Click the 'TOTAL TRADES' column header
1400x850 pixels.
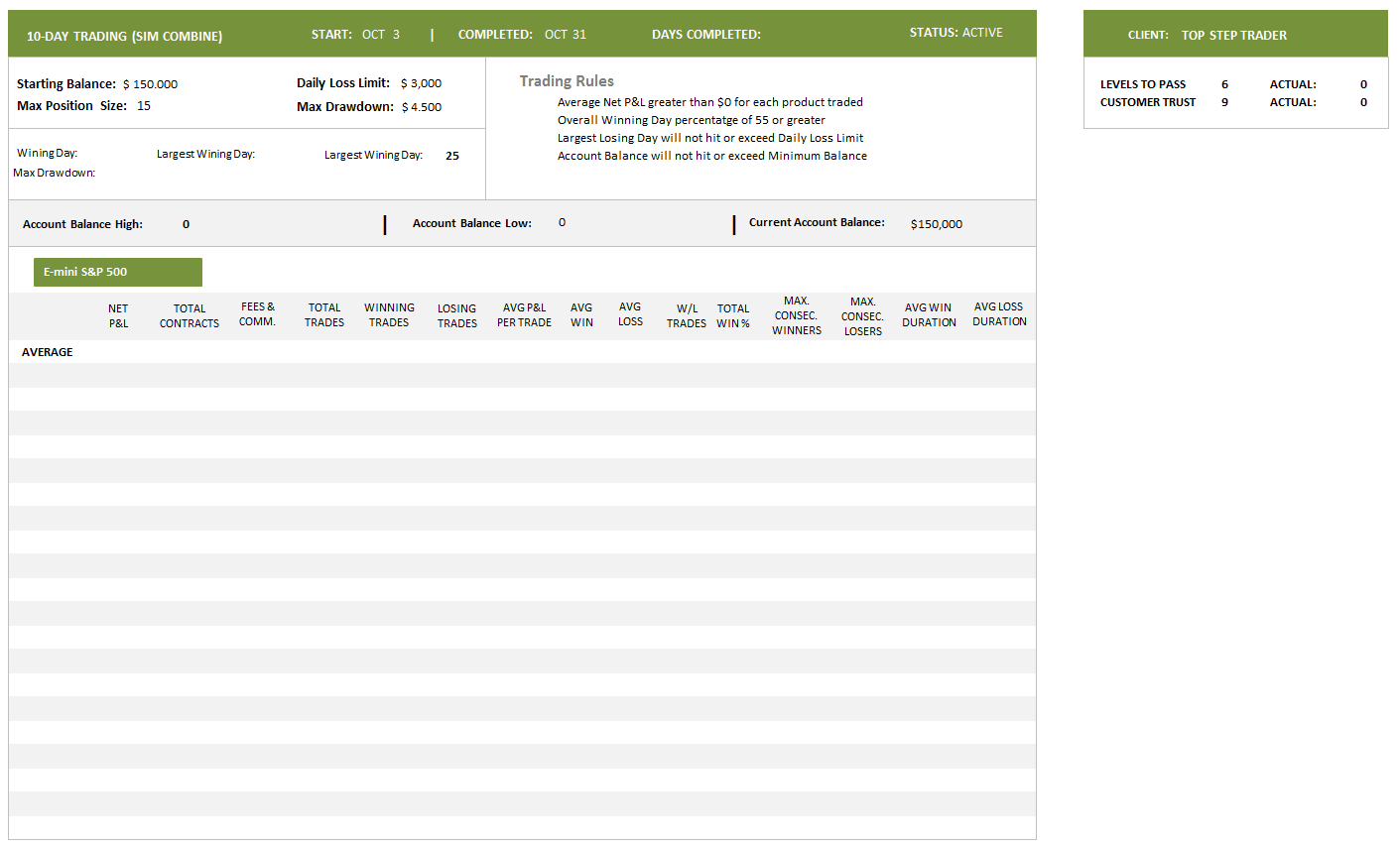click(324, 314)
